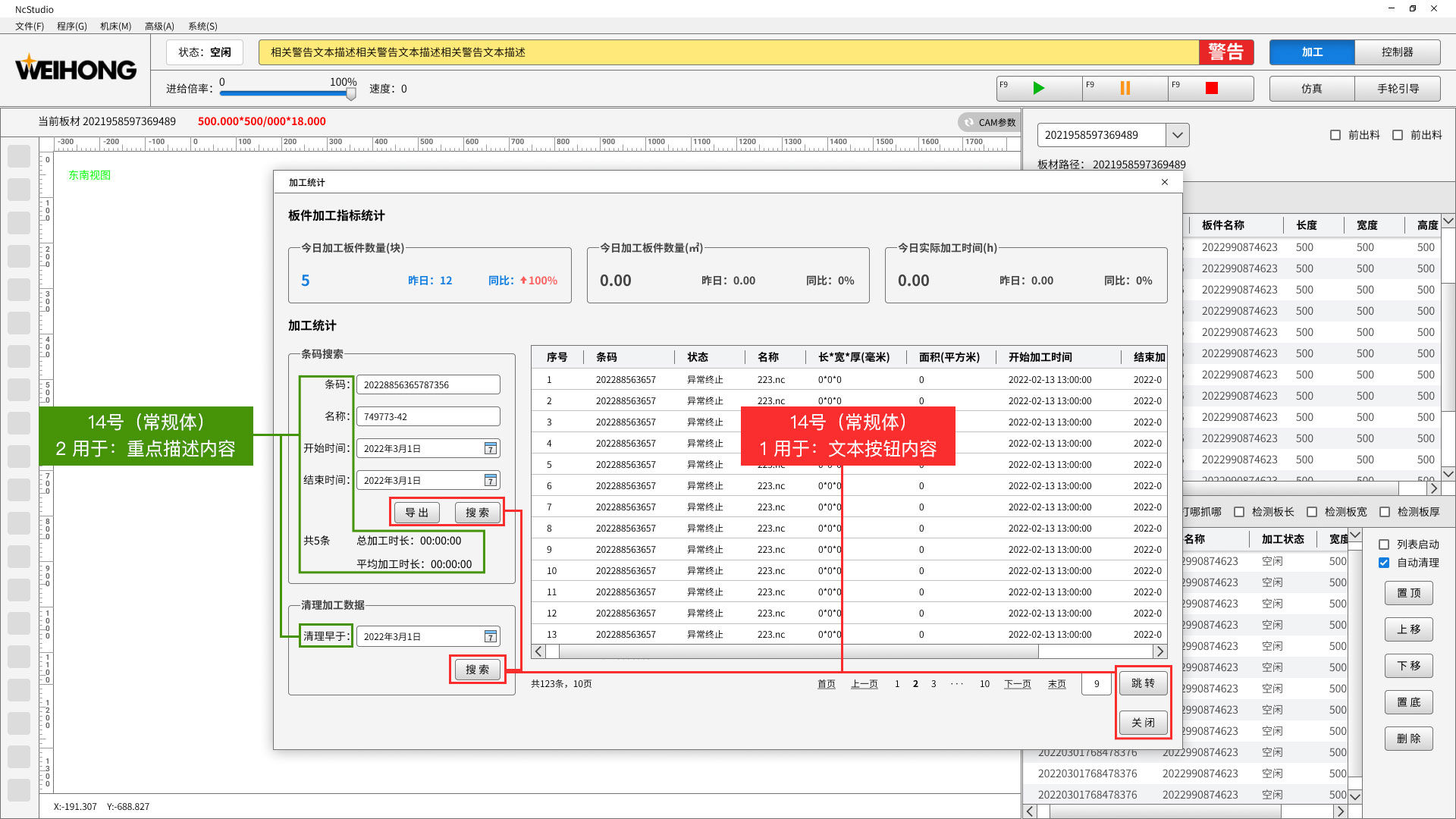
Task: Click the 置底 button
Action: click(x=1409, y=702)
